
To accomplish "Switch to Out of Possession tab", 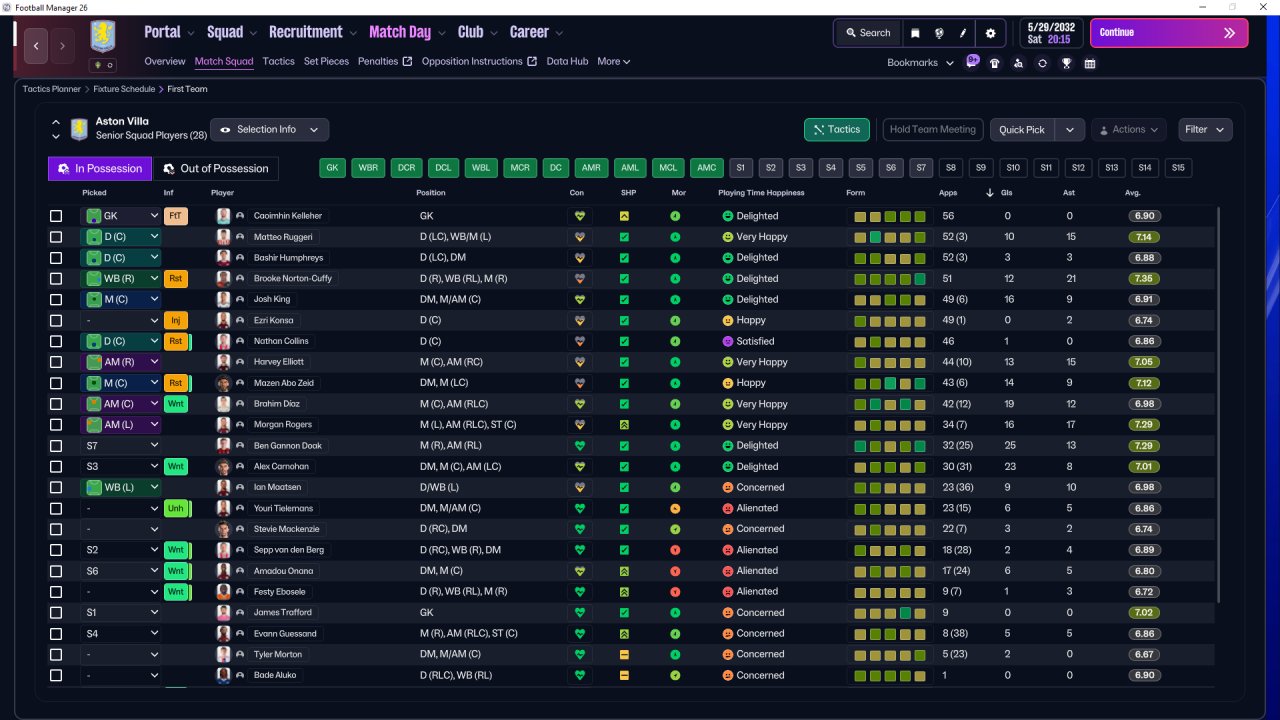I will [x=216, y=168].
